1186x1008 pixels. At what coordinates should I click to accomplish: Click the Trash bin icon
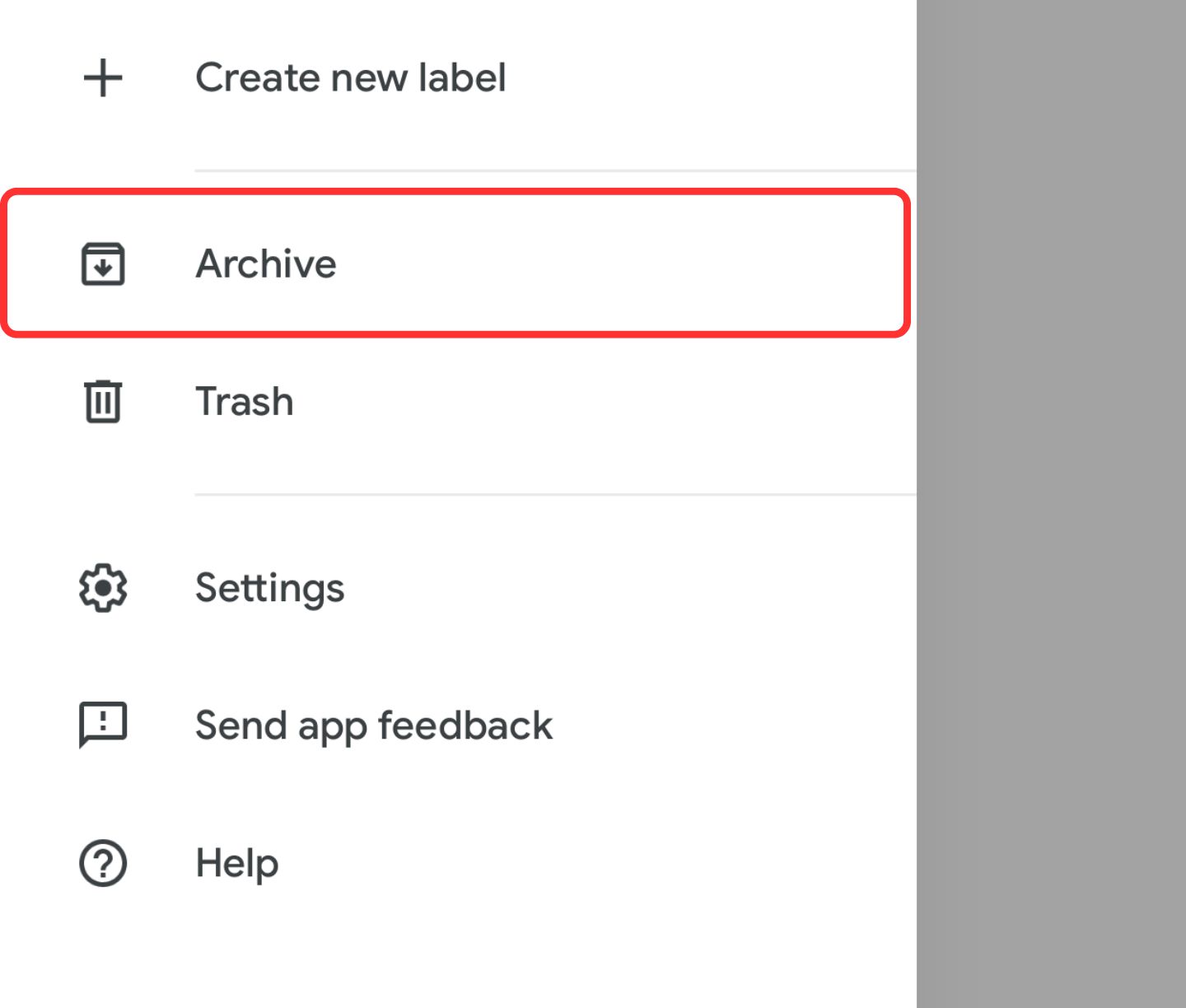pyautogui.click(x=103, y=401)
